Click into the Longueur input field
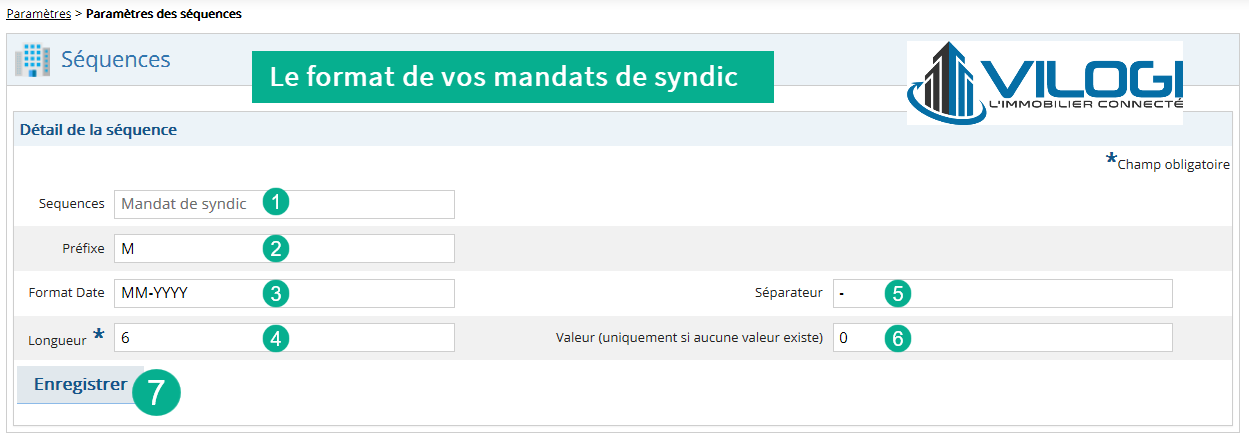Screen dimensions: 1249x444 tap(284, 338)
